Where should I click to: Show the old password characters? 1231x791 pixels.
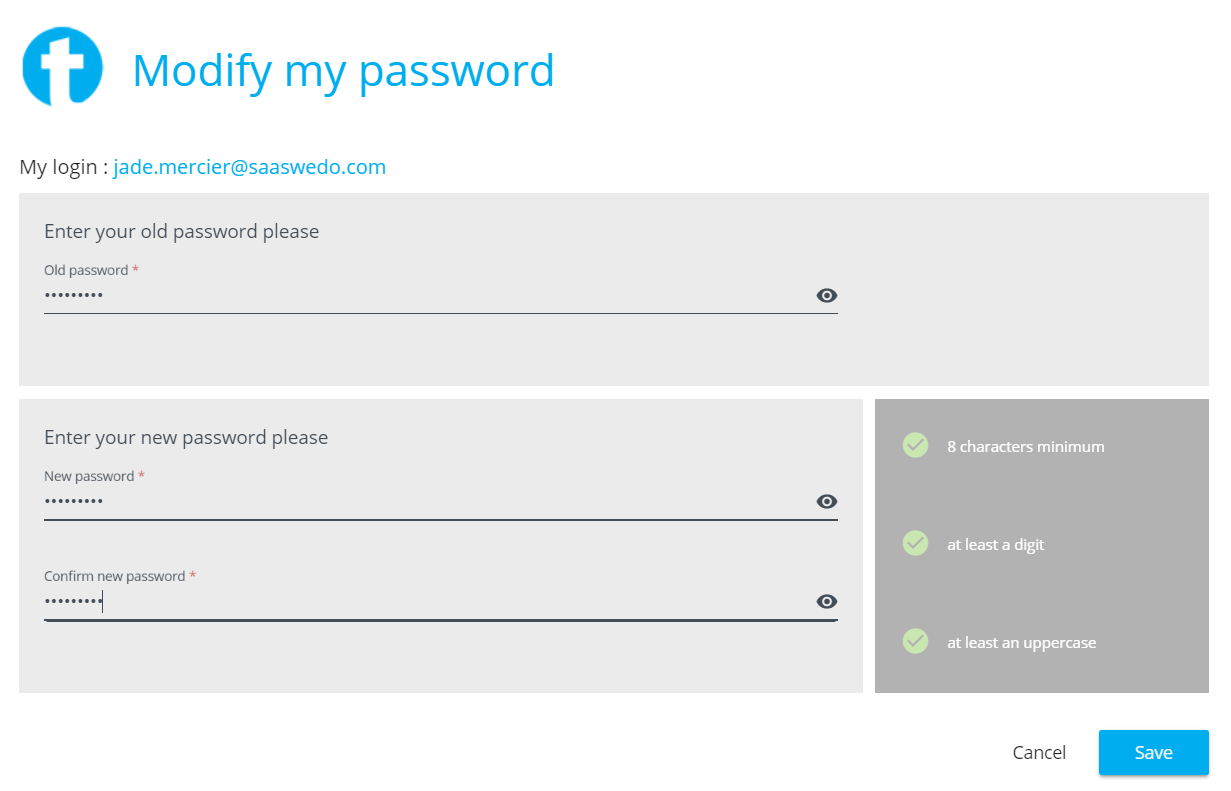coord(826,295)
